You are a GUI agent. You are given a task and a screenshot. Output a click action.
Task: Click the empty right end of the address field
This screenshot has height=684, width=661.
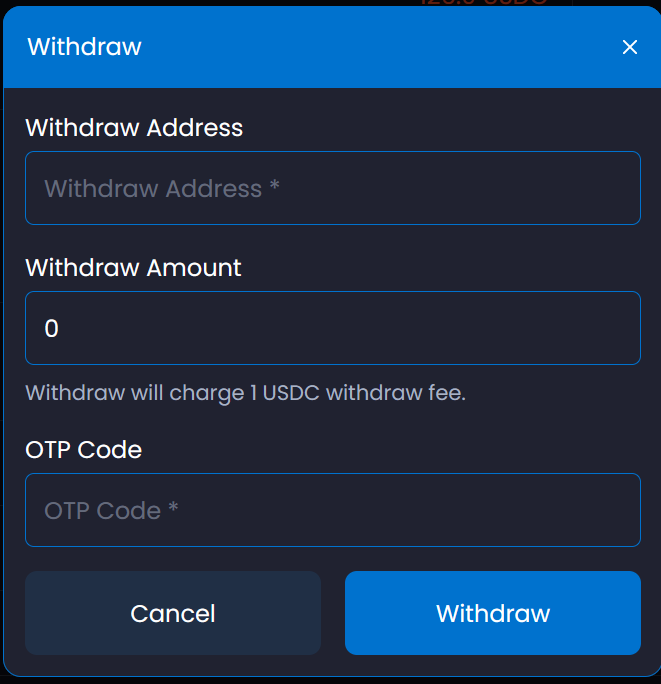(x=580, y=188)
